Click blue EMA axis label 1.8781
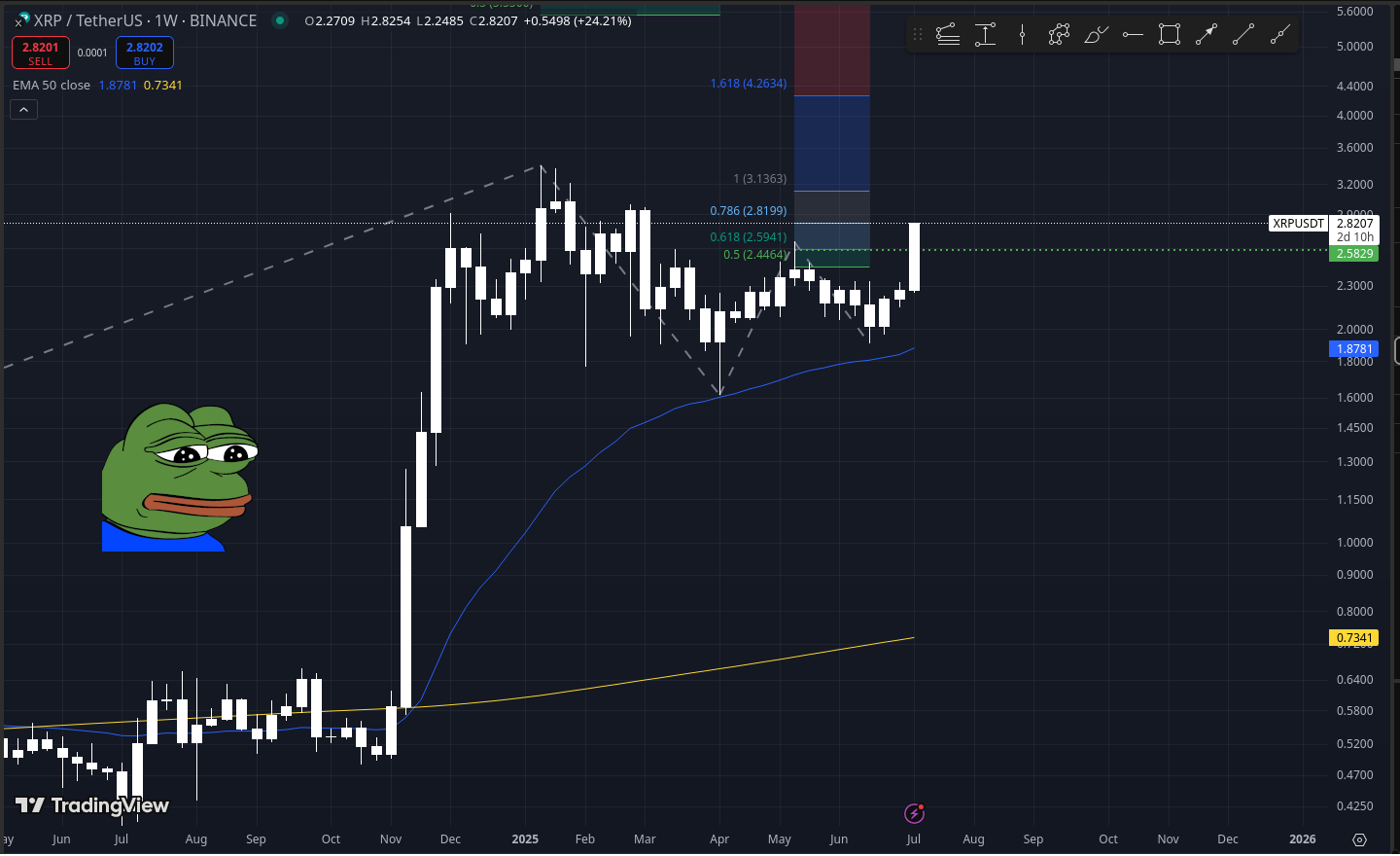 point(1354,349)
